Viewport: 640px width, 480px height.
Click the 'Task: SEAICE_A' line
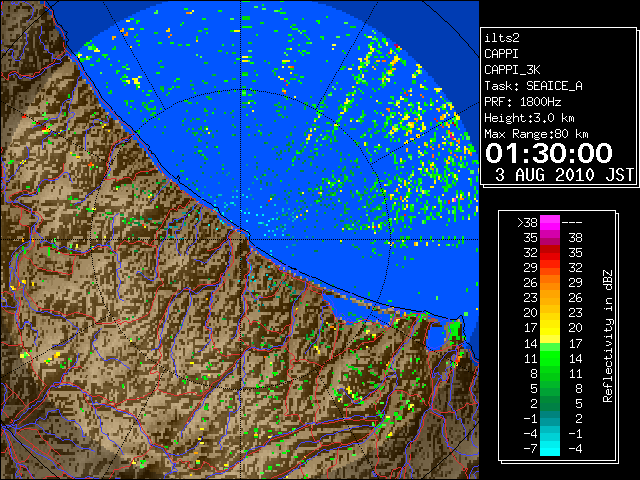(533, 86)
